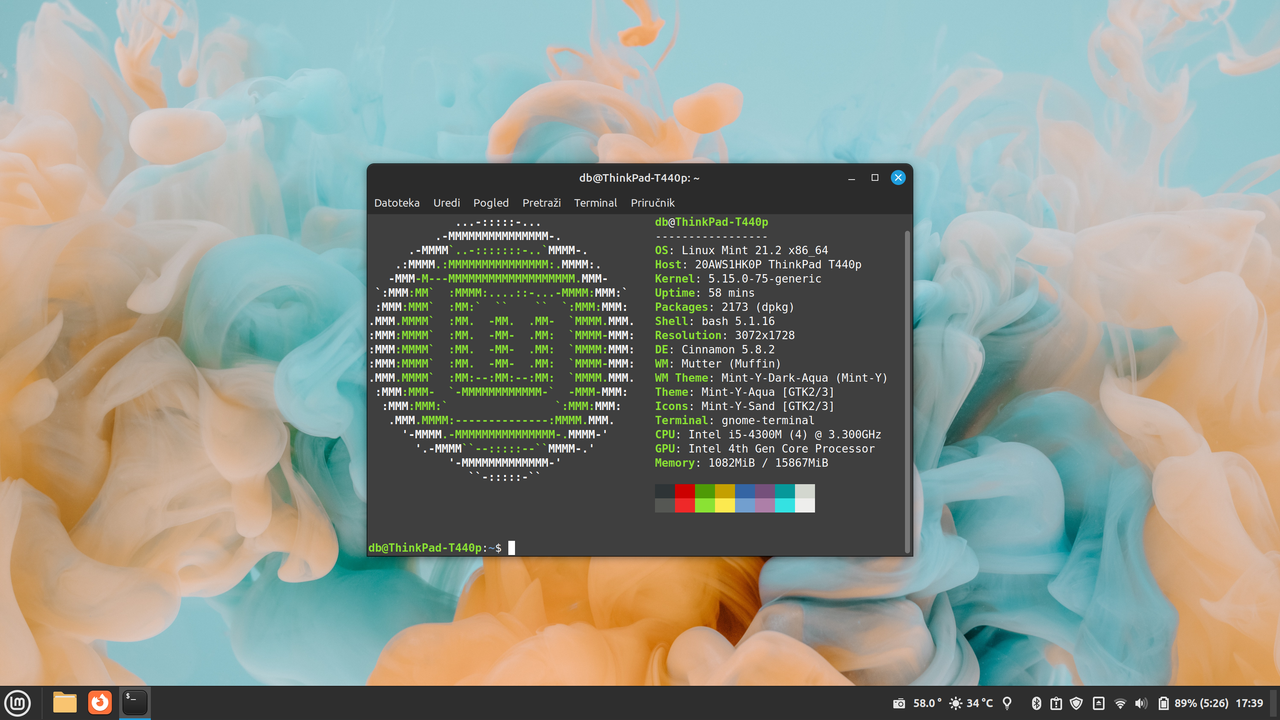Launch the file manager from the panel
Screen dimensions: 1280x720
(65, 703)
